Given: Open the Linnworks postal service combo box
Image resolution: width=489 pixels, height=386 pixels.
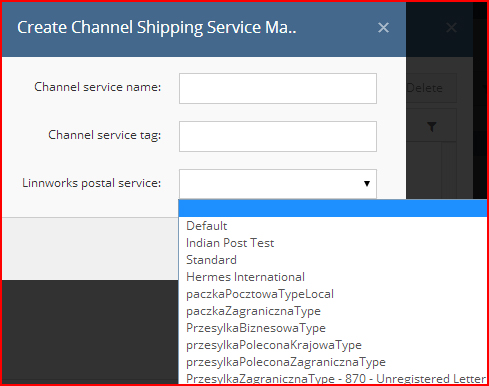Looking at the screenshot, I should [x=278, y=184].
